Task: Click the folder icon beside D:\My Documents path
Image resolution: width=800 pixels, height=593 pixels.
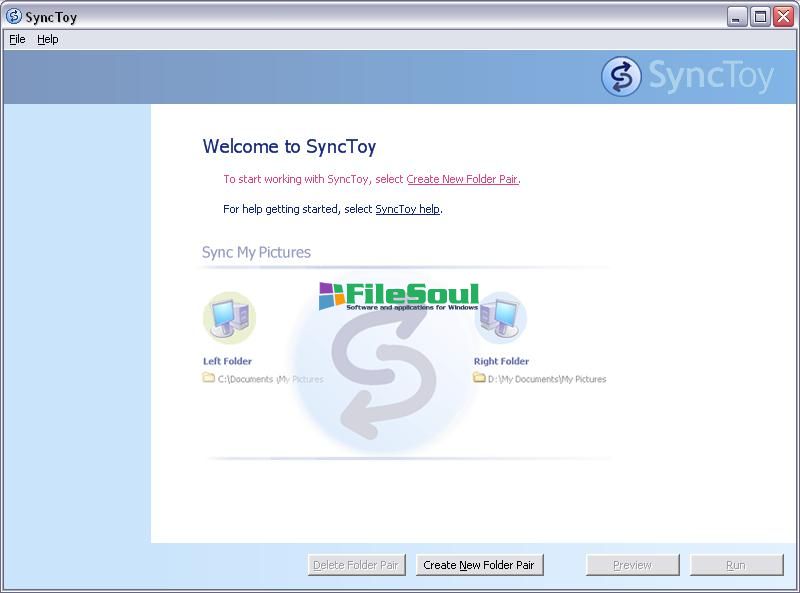Action: [x=479, y=378]
